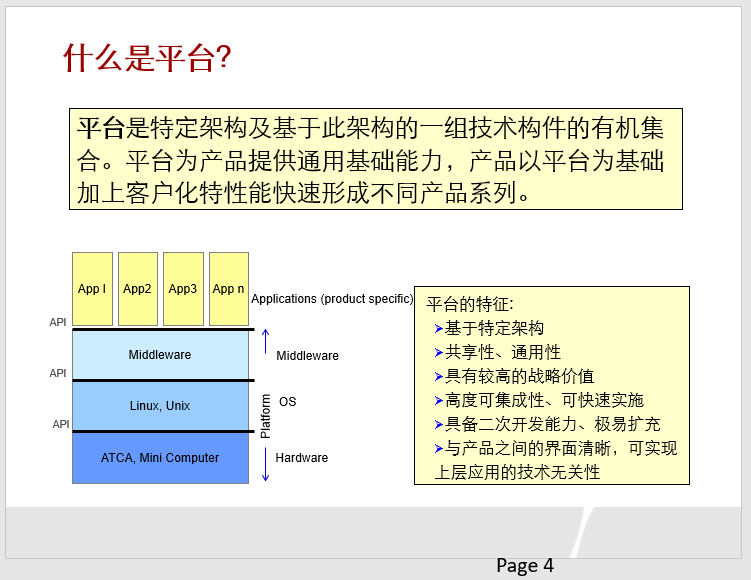
Task: Click the Linux, Unix layer box
Action: tap(160, 406)
